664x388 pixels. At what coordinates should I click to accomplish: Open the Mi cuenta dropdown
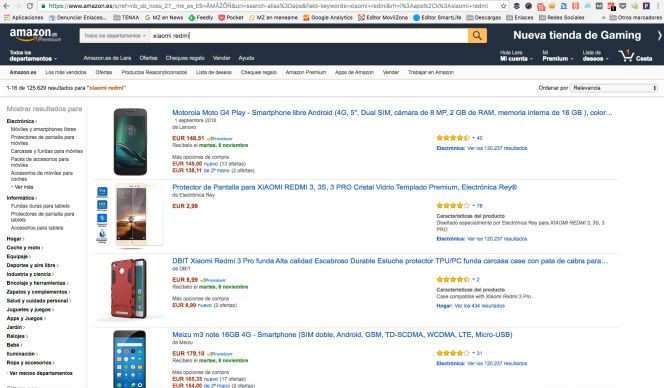pyautogui.click(x=516, y=56)
